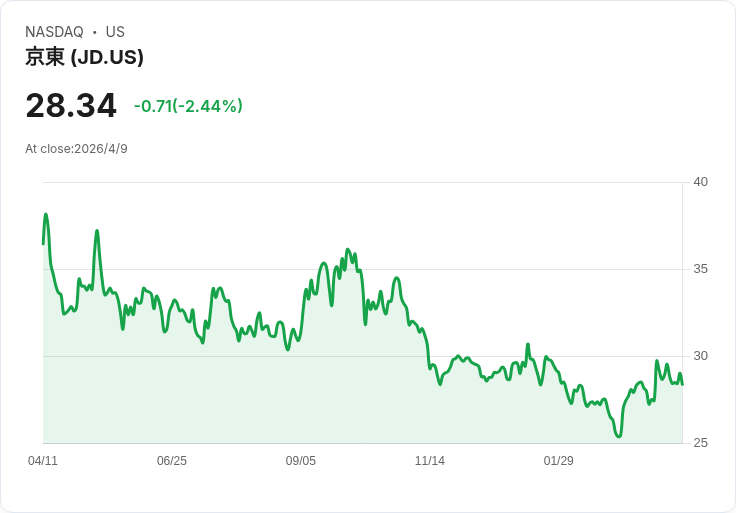Click the 25 price axis label
Image resolution: width=736 pixels, height=513 pixels.
700,443
